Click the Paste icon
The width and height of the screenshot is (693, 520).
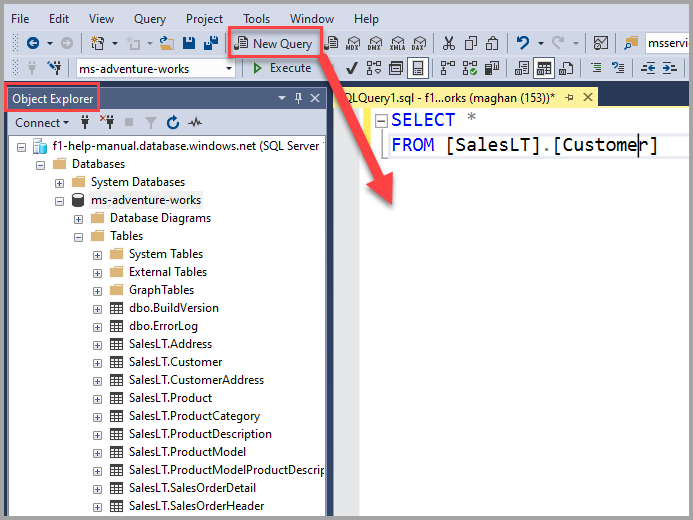tap(492, 43)
